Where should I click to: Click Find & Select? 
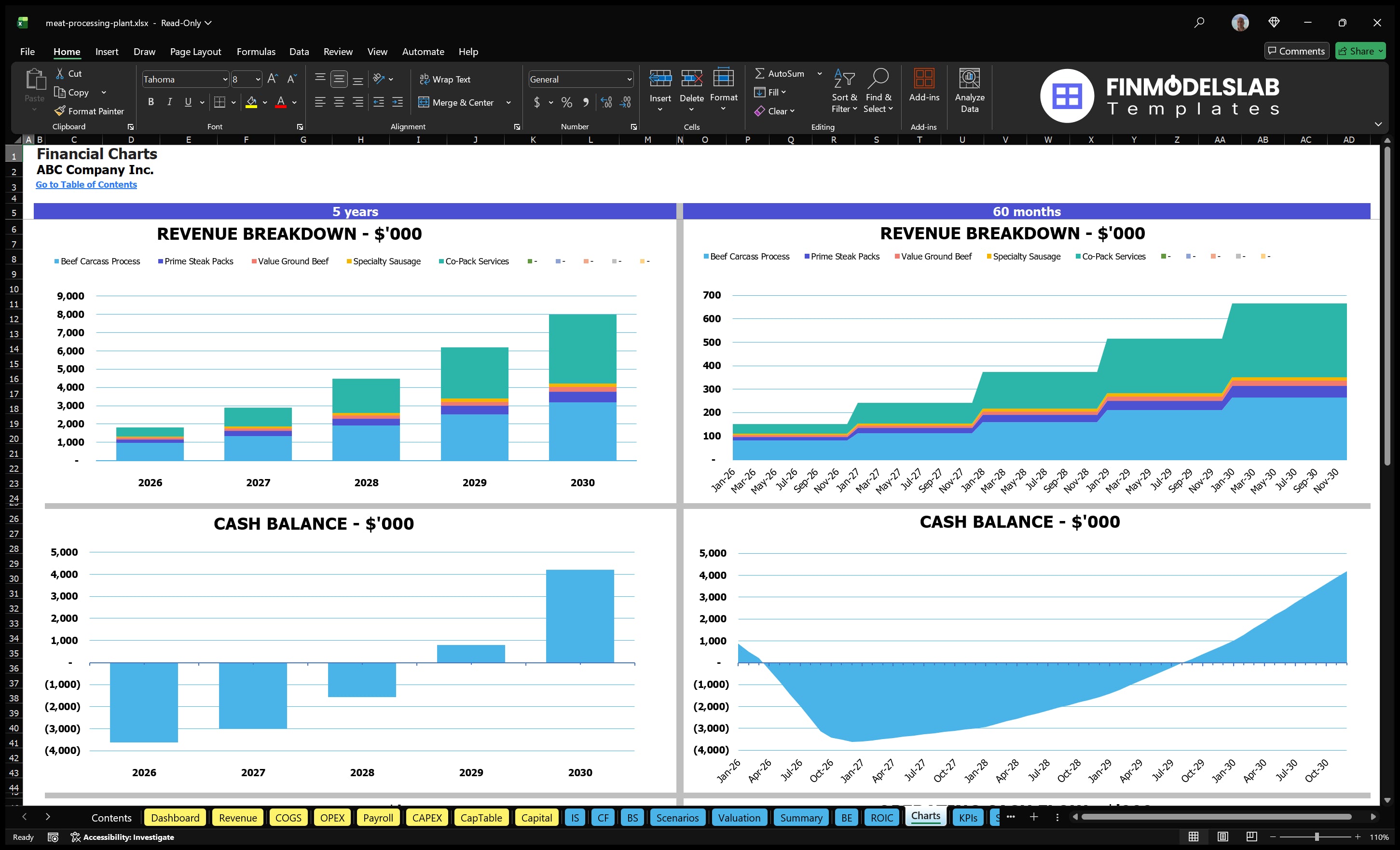click(878, 91)
